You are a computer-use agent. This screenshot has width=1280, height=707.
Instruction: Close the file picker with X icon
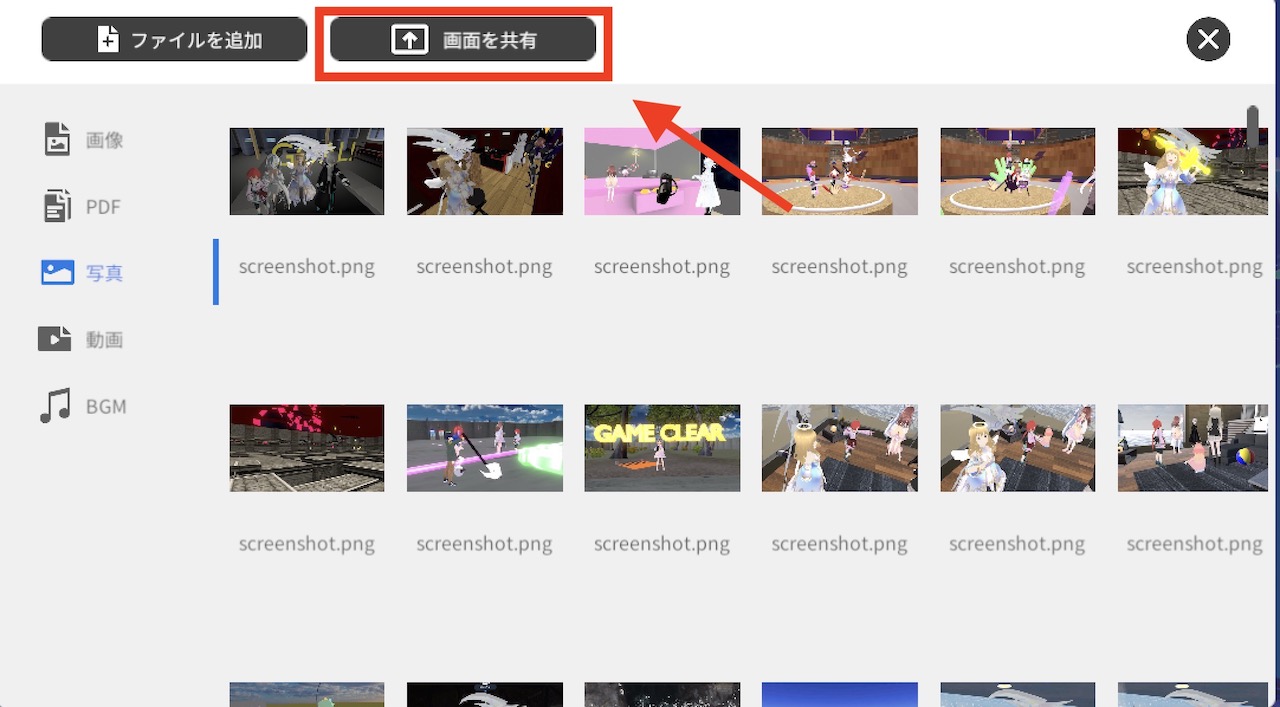[x=1208, y=39]
